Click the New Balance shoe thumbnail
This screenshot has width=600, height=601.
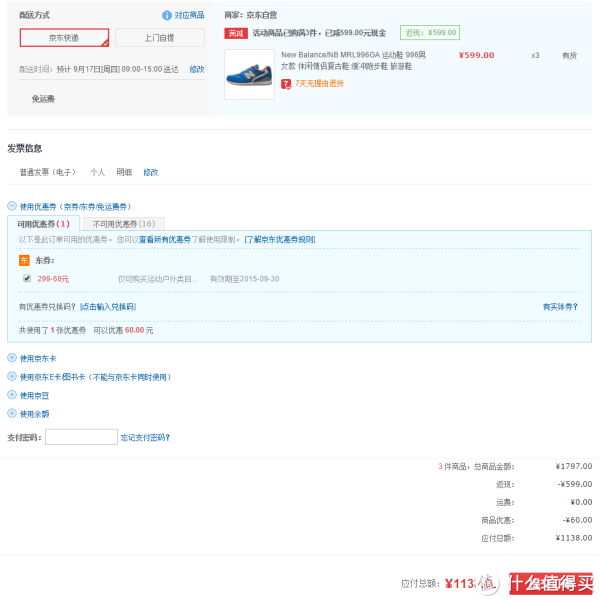250,74
